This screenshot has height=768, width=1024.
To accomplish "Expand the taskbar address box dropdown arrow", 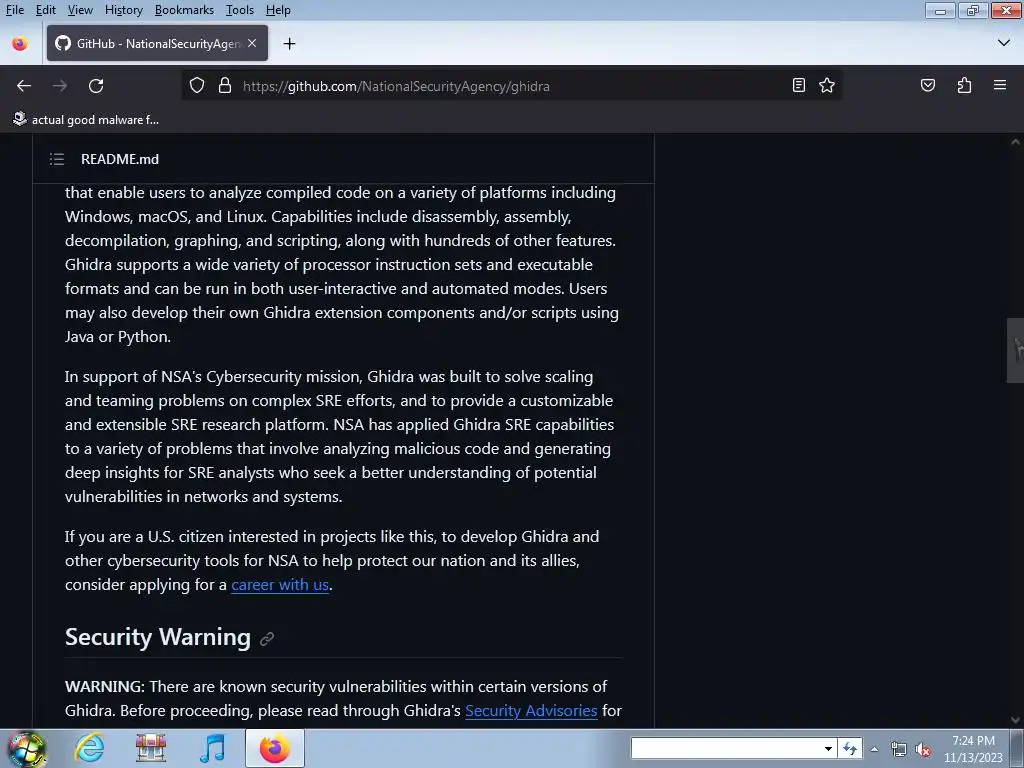I will [827, 748].
